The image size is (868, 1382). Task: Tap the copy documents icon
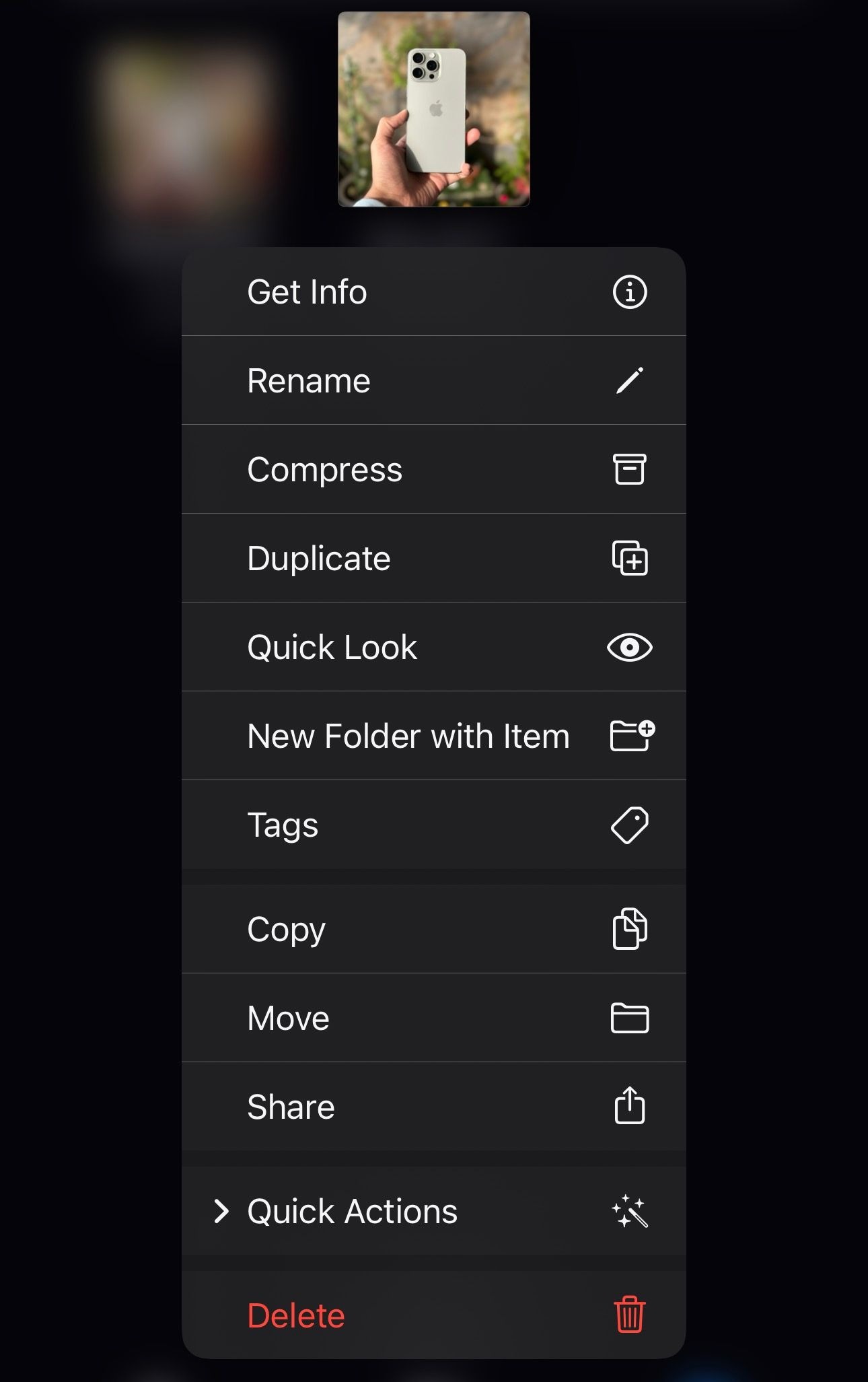click(630, 929)
